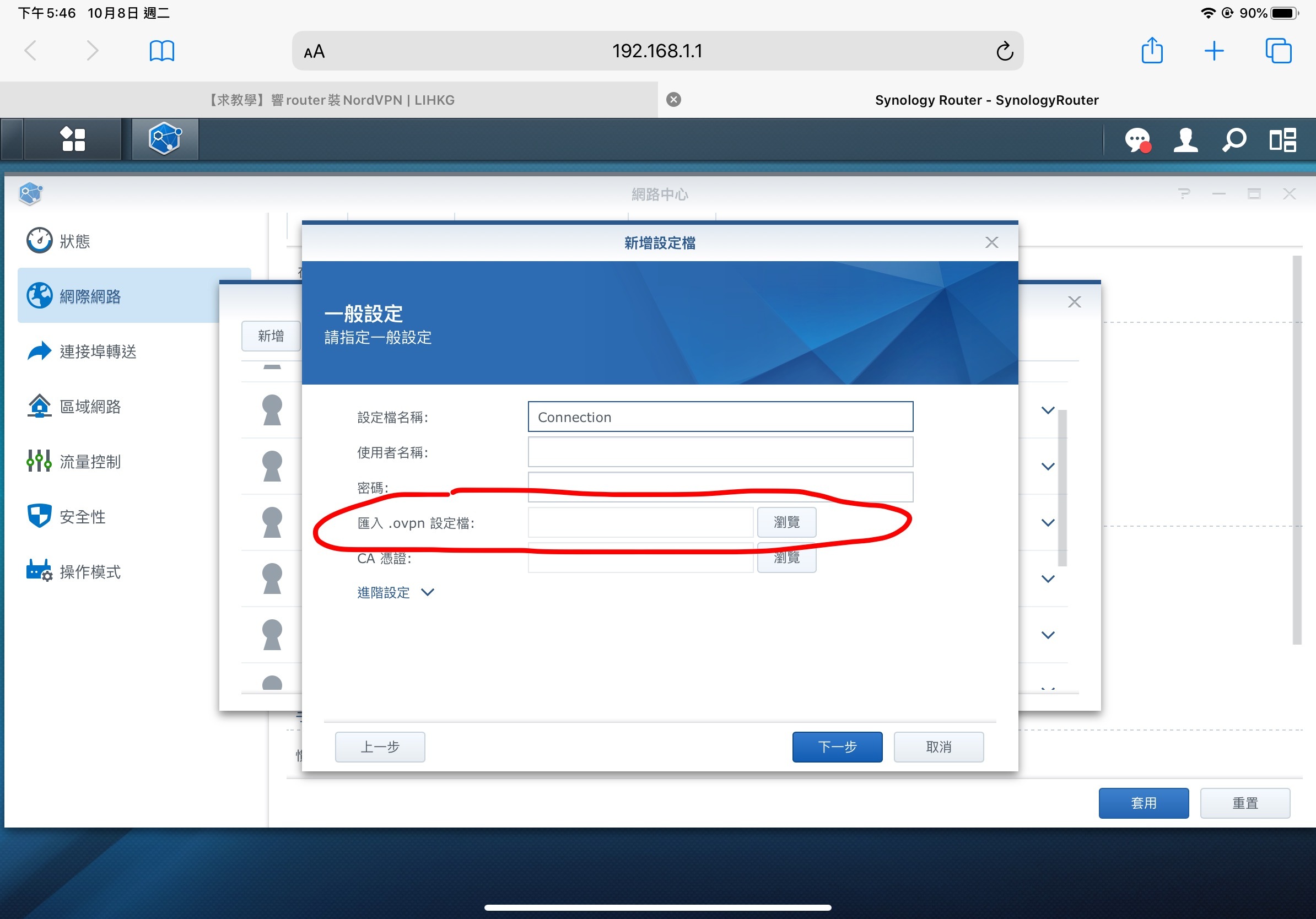Reload the 192.168.1.1 page
The width and height of the screenshot is (1316, 919).
pyautogui.click(x=1004, y=52)
